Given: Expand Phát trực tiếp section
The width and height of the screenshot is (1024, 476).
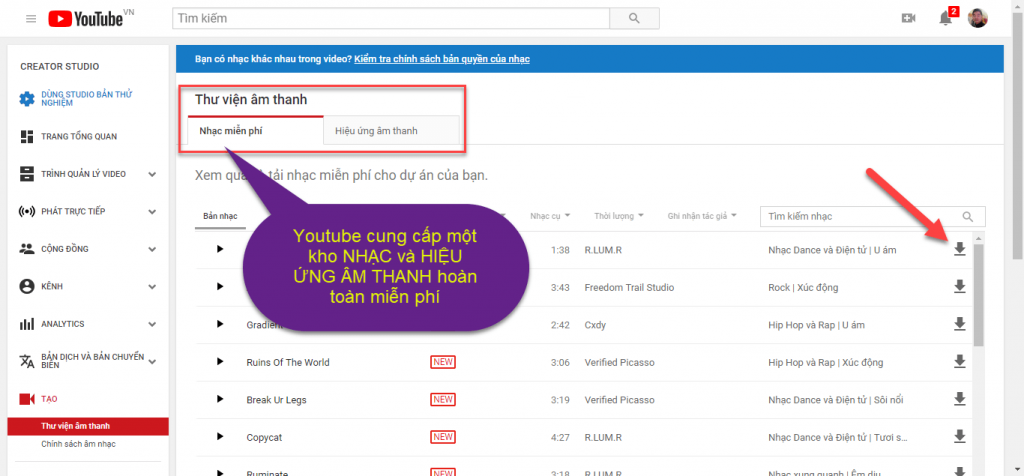Looking at the screenshot, I should [x=152, y=212].
